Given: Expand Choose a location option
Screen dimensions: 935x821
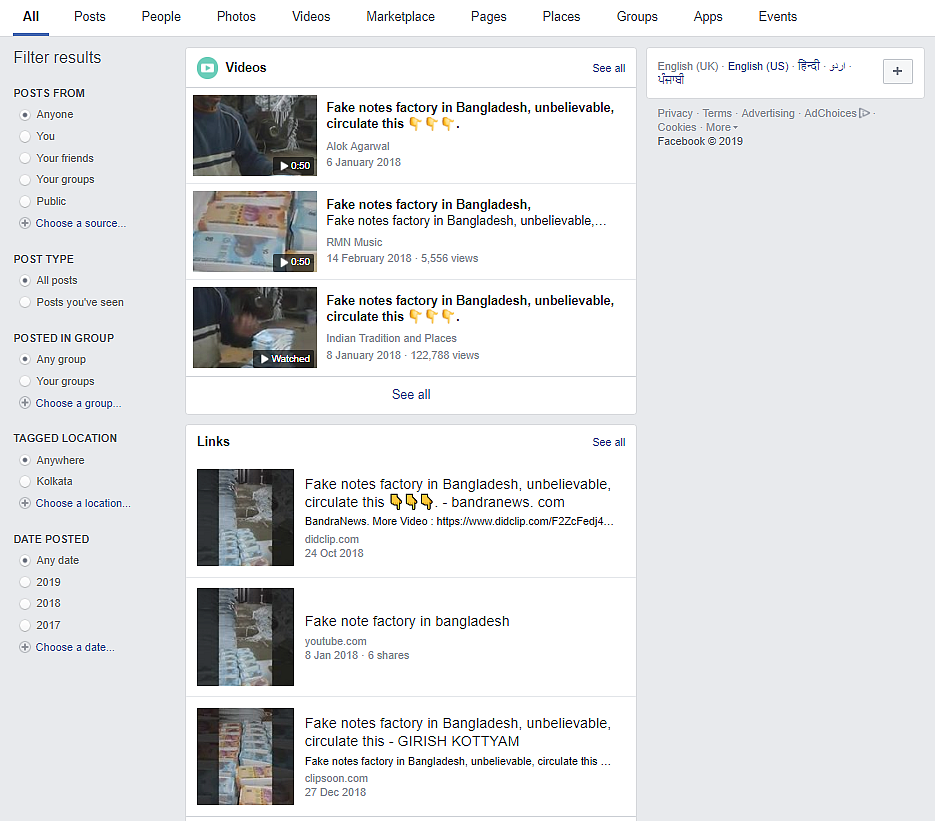Looking at the screenshot, I should 83,503.
